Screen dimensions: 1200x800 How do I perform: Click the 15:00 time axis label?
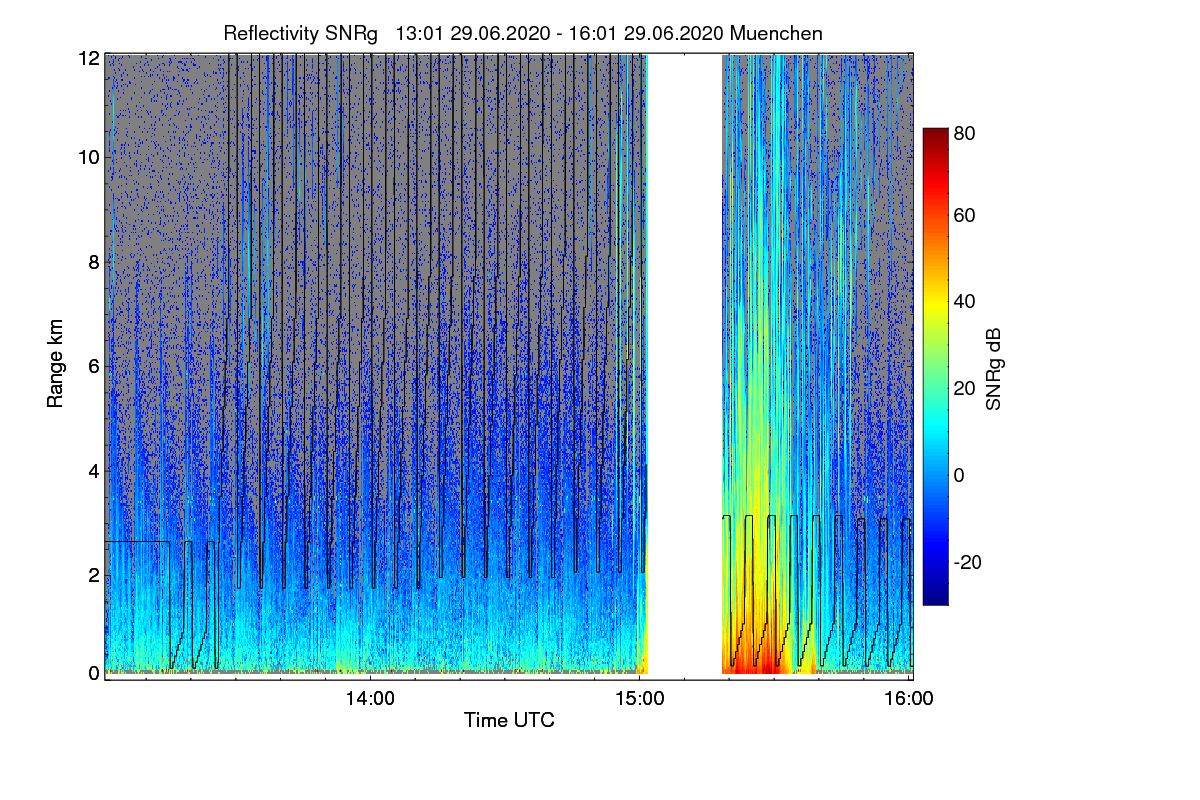[x=640, y=700]
